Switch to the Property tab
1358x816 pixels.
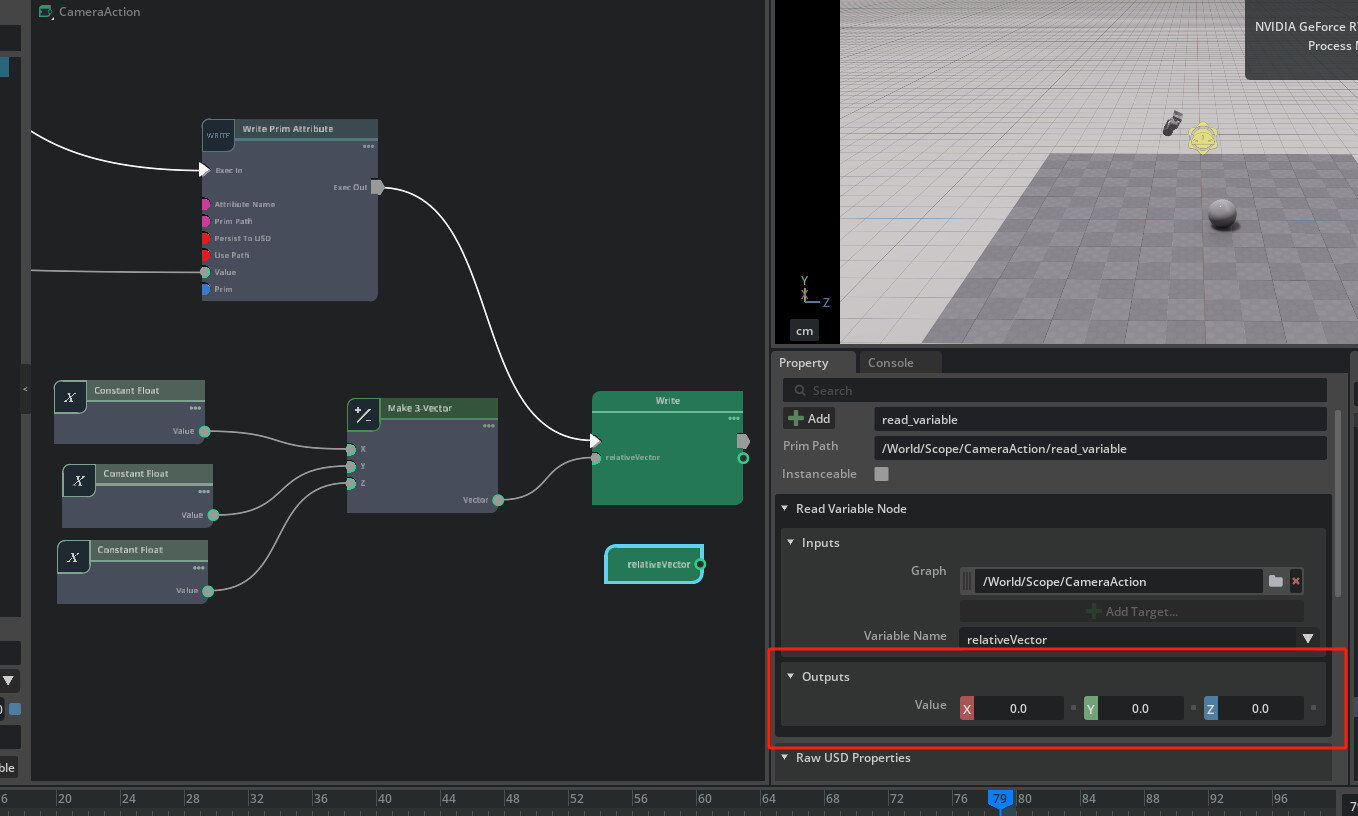tap(805, 362)
